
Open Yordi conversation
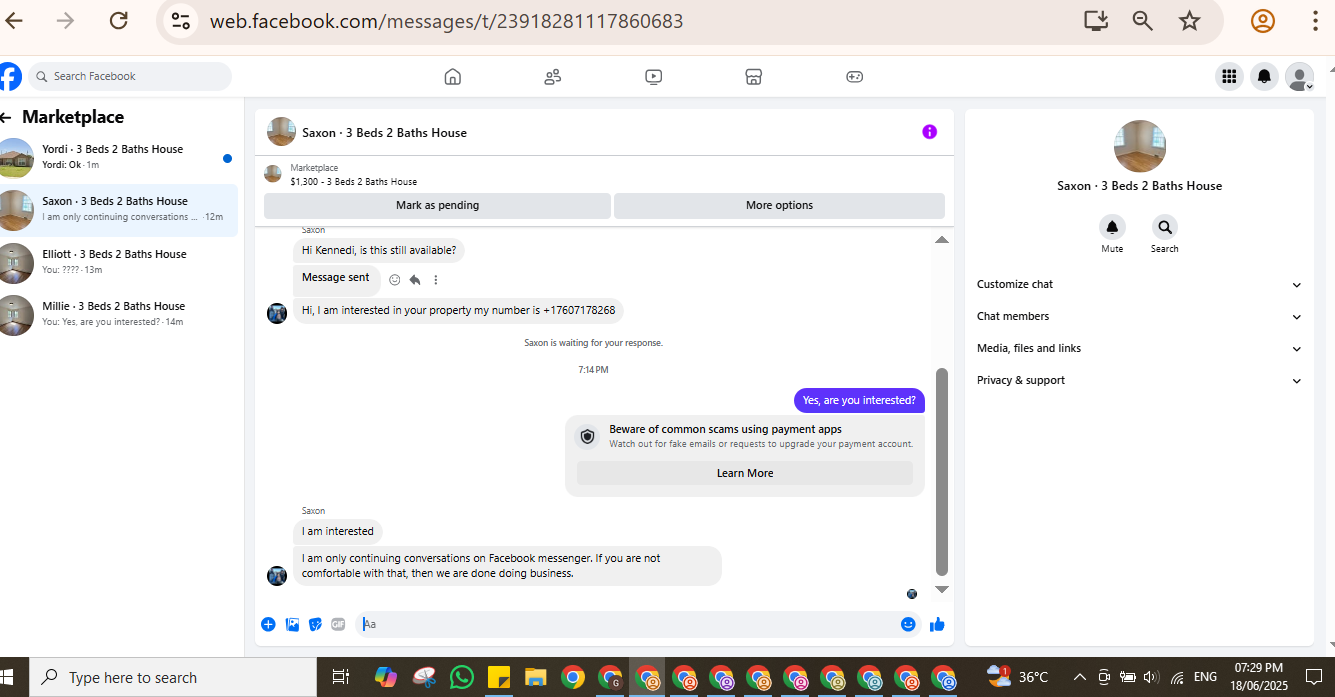tap(119, 157)
